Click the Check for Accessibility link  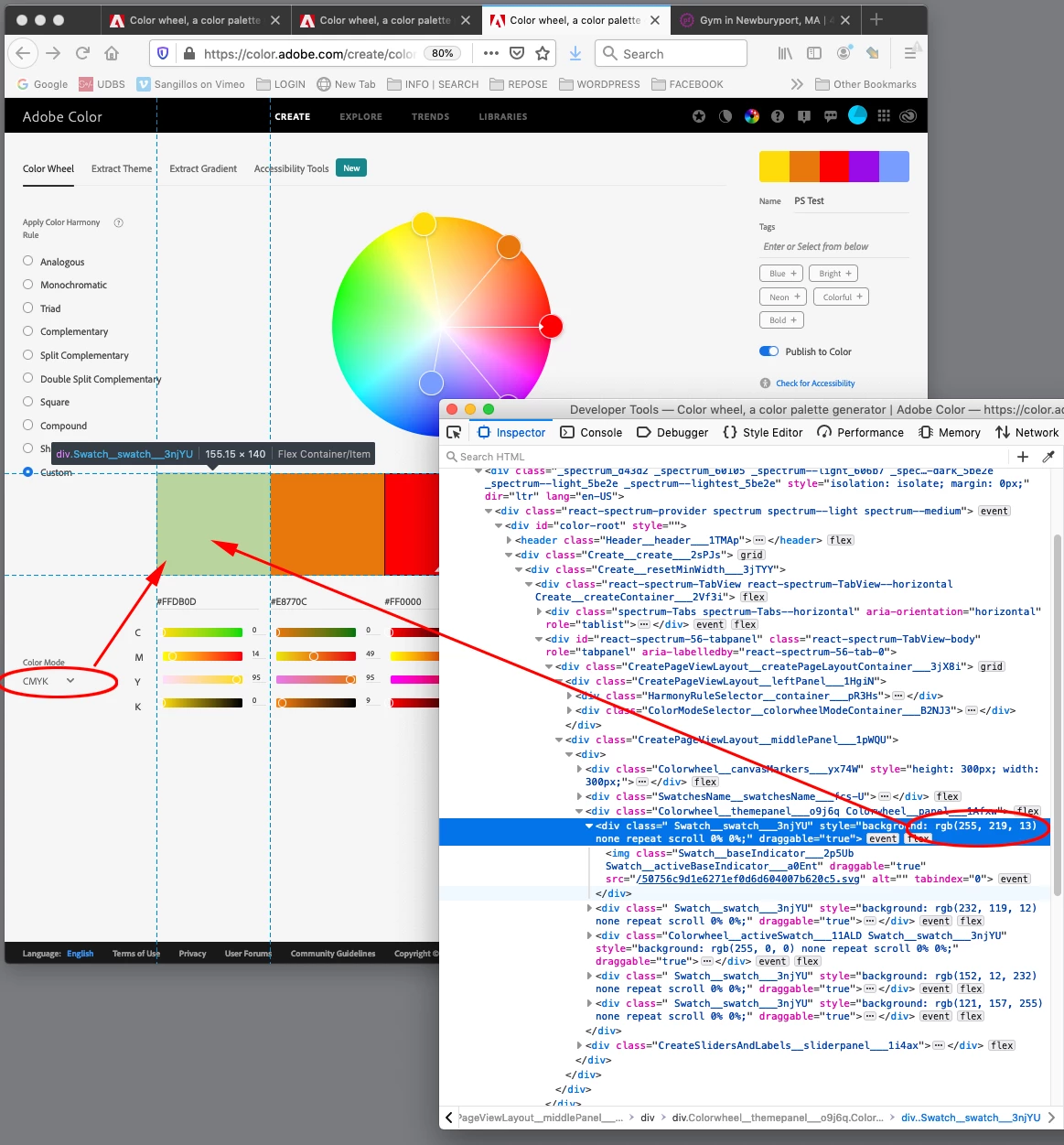point(815,383)
